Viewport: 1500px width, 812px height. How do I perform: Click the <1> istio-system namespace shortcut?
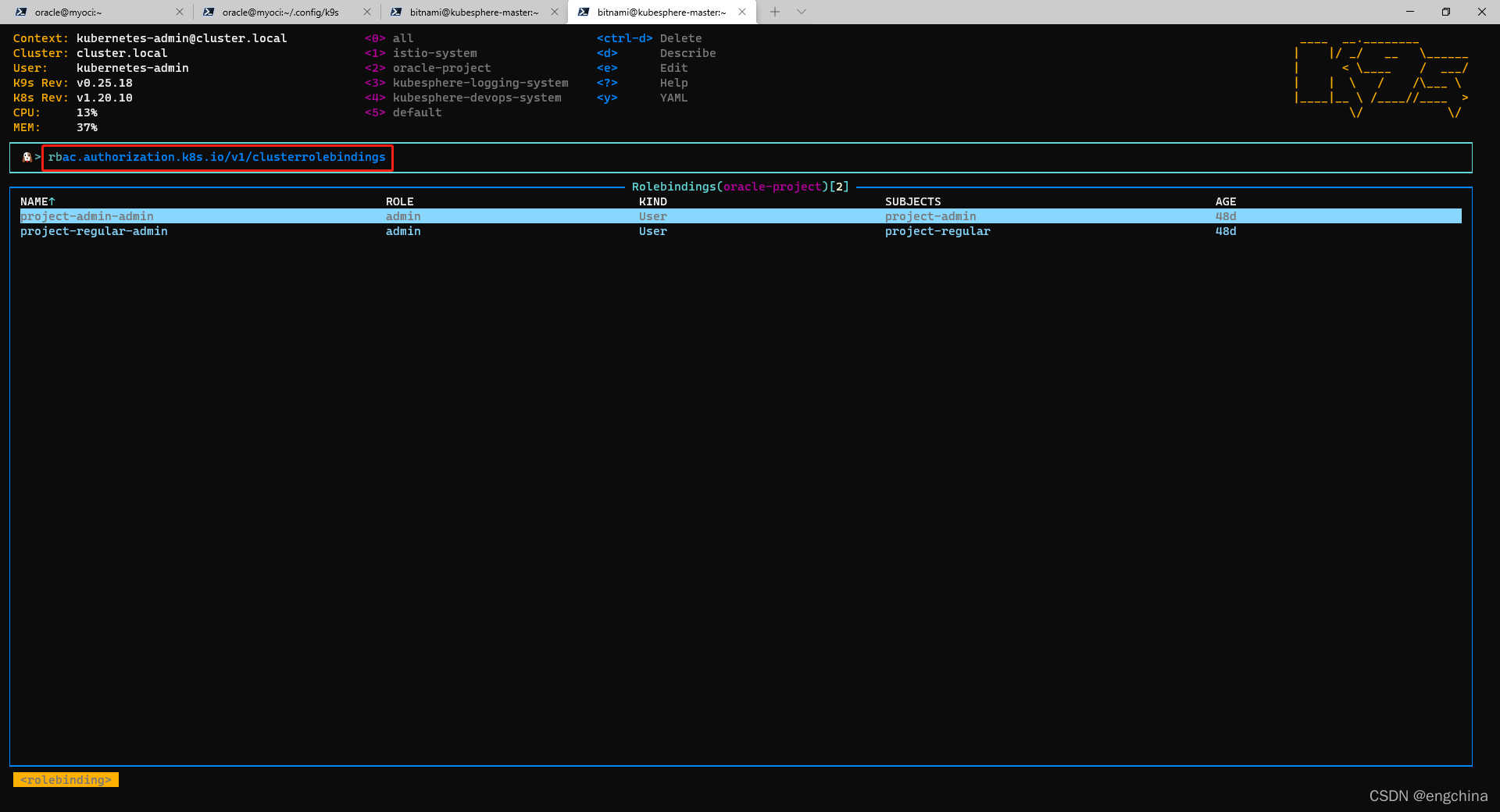420,53
